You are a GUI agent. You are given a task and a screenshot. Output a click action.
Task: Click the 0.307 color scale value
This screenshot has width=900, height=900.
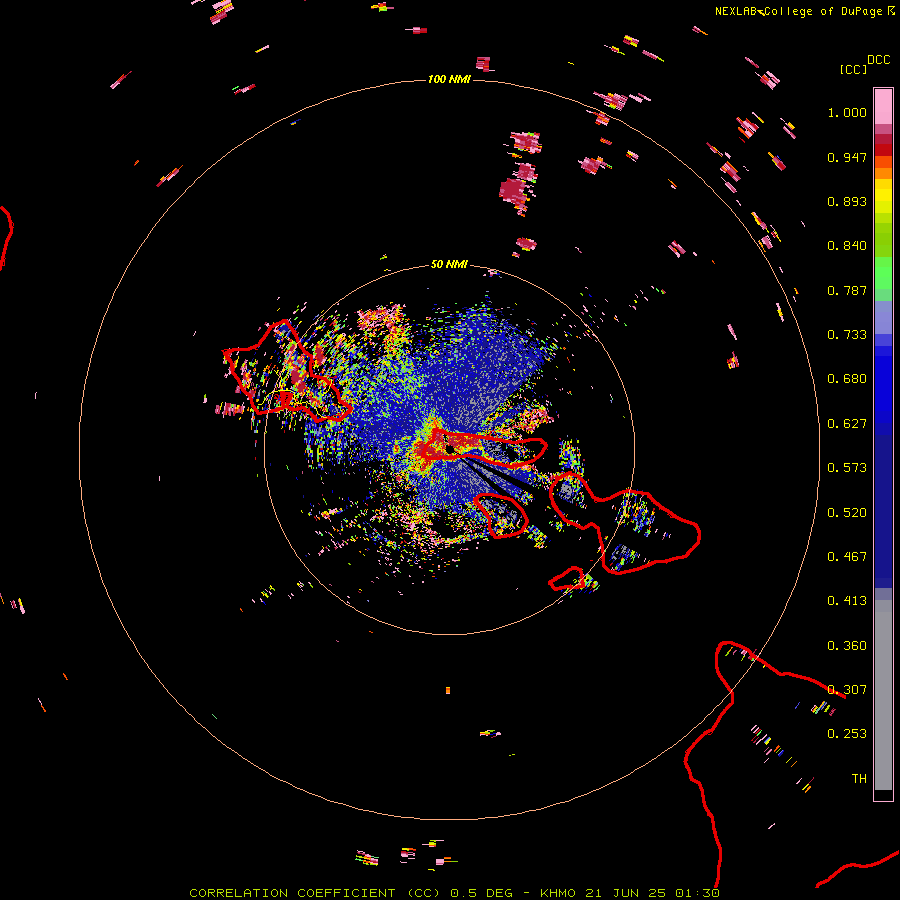pyautogui.click(x=847, y=690)
